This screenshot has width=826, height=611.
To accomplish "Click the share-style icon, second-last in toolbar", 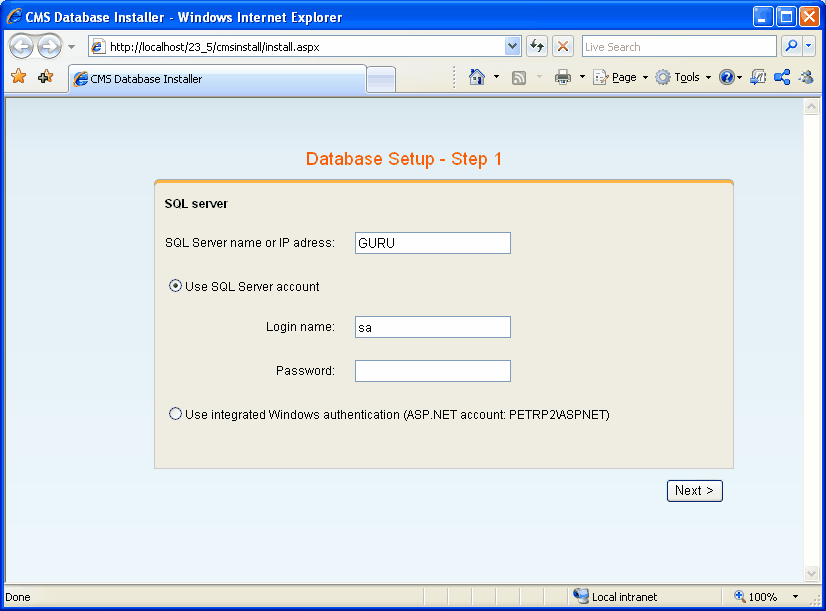I will coord(782,77).
